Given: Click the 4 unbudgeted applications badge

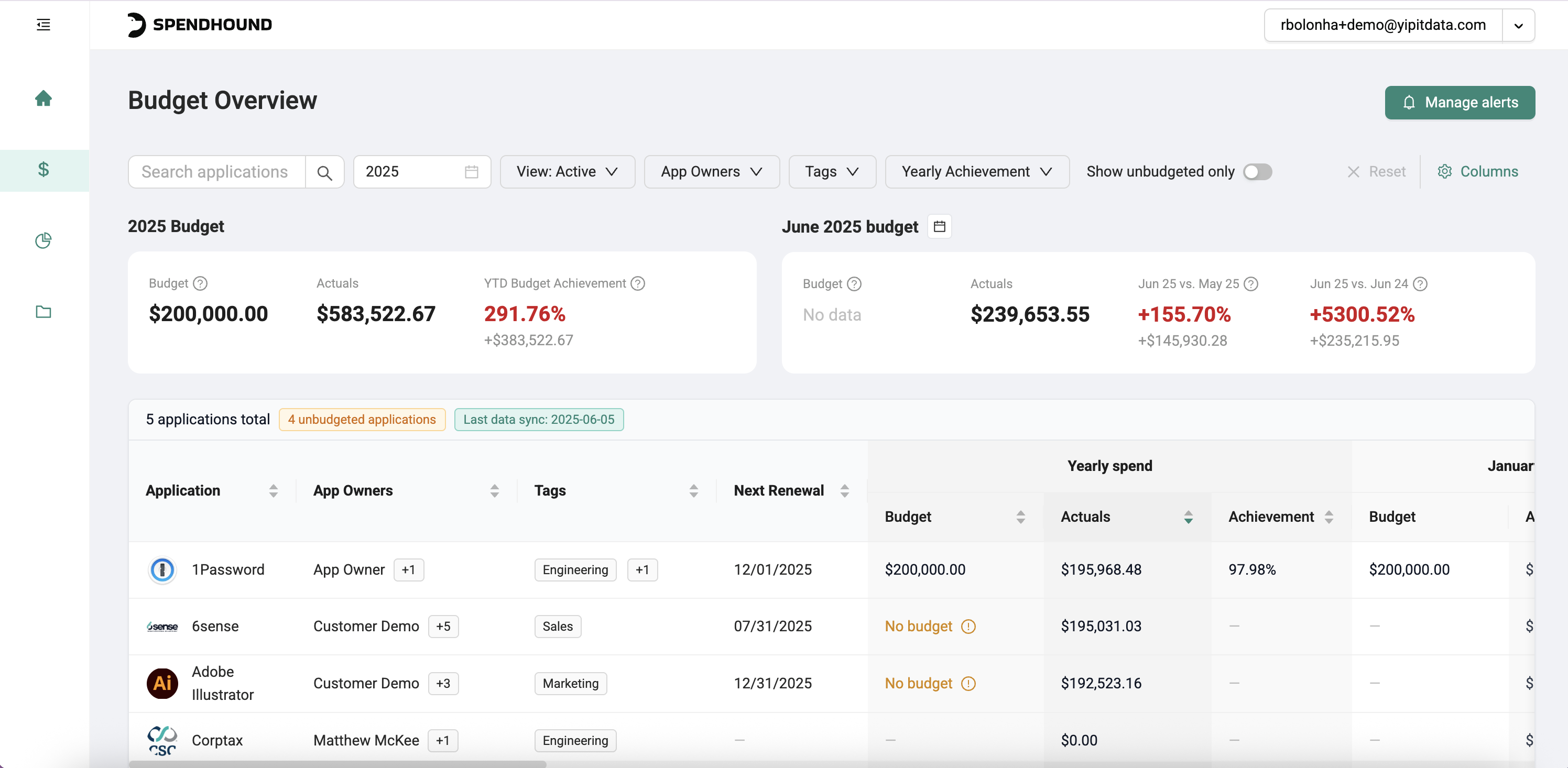Looking at the screenshot, I should click(x=362, y=420).
